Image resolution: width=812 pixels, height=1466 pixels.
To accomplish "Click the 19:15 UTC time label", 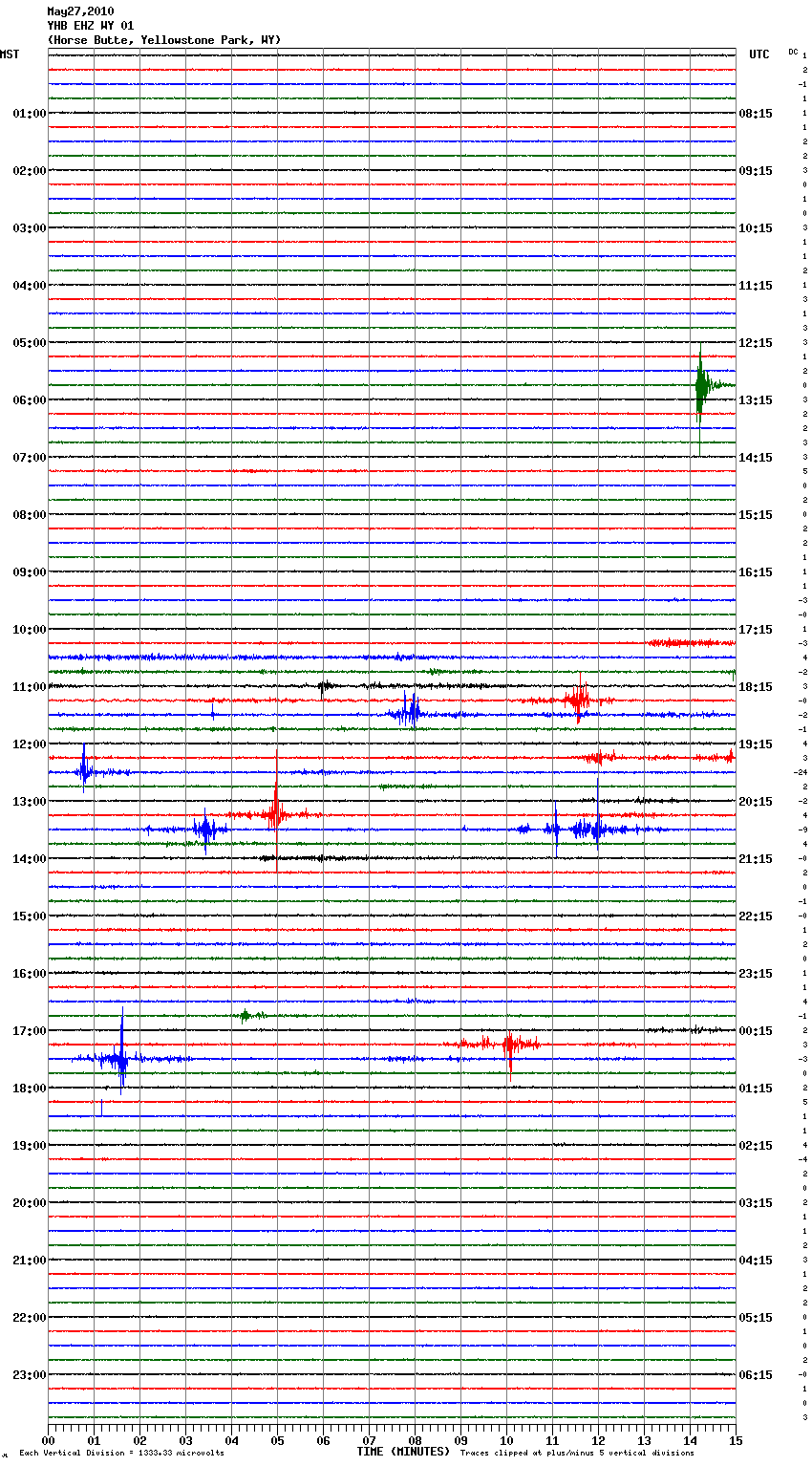I will coord(756,744).
